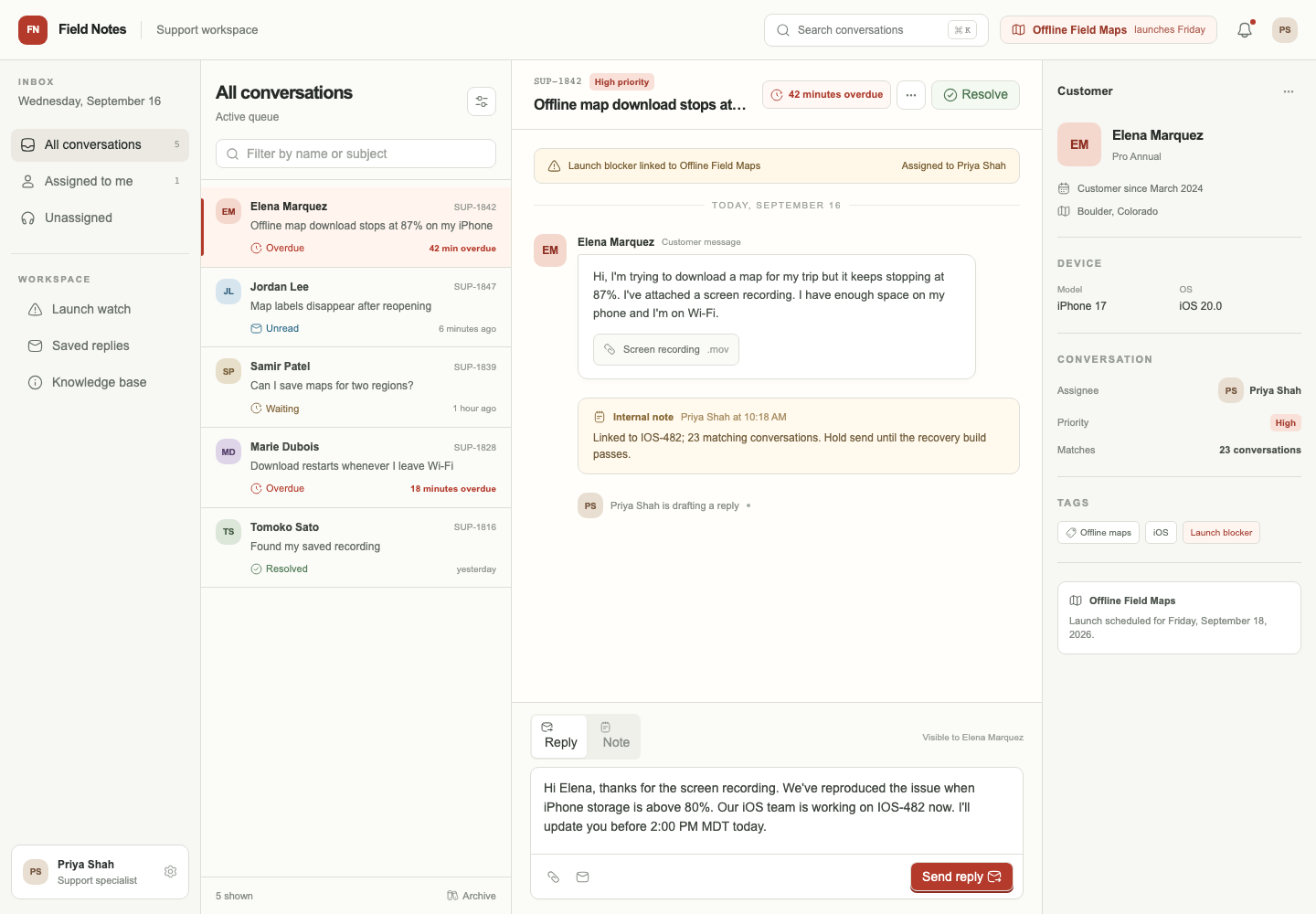Screen dimensions: 1316x914
Task: Open All conversations inbox
Action: tap(100, 144)
